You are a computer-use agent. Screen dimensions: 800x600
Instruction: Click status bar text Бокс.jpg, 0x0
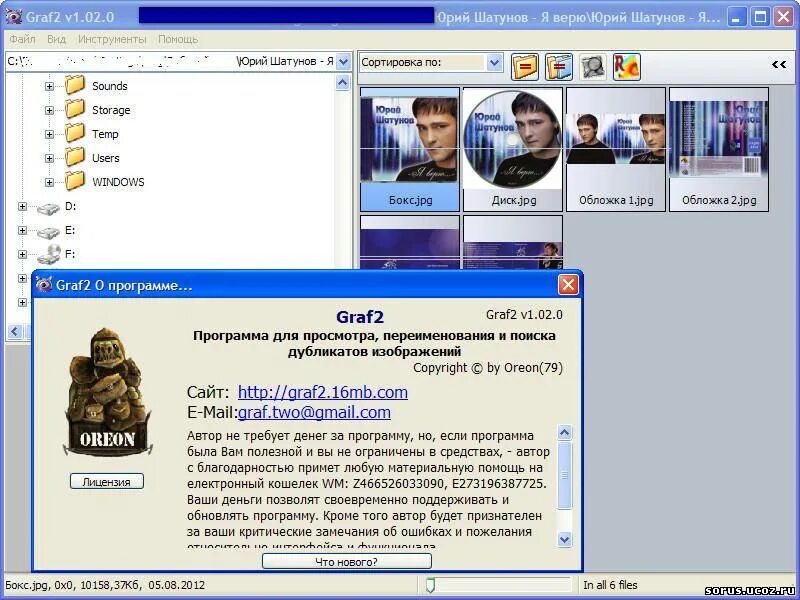point(39,585)
